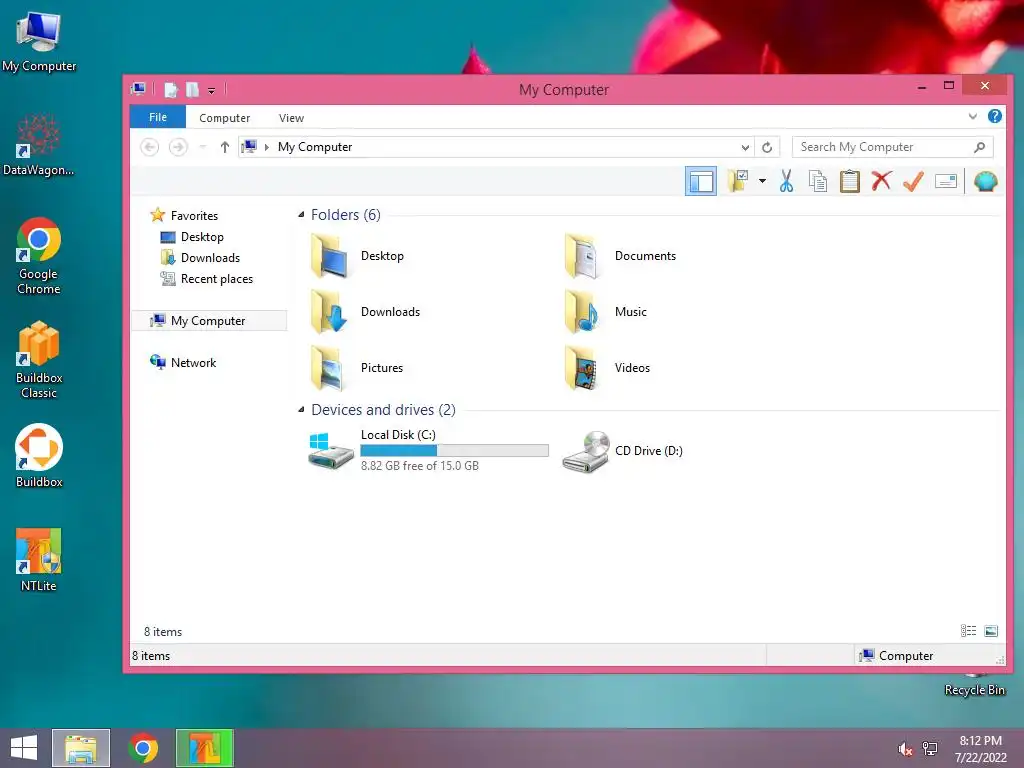
Task: Go up one level with Up arrow
Action: [x=225, y=147]
